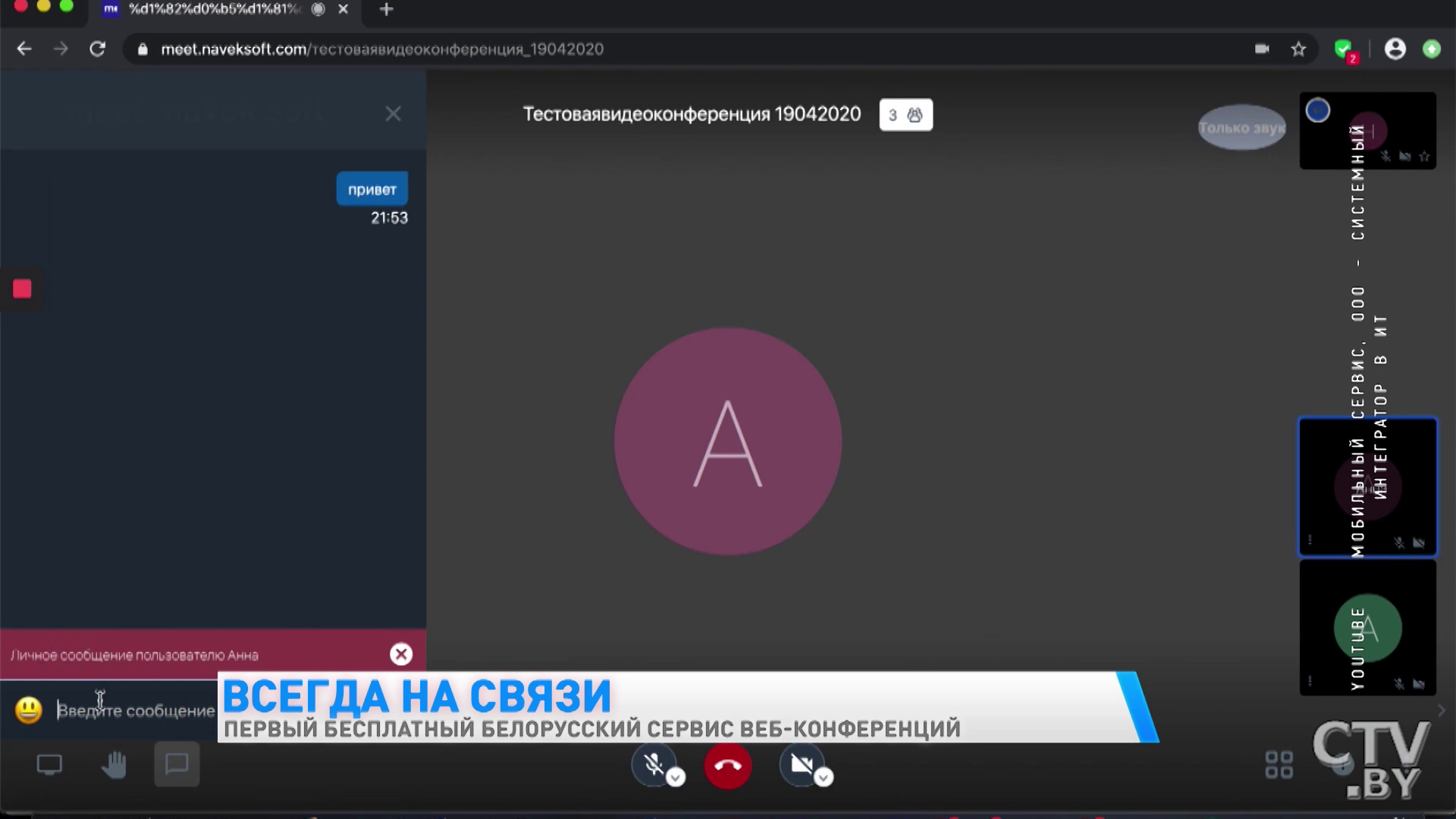Click the star icon on top thumbnail
This screenshot has height=819, width=1456.
pyautogui.click(x=1424, y=156)
